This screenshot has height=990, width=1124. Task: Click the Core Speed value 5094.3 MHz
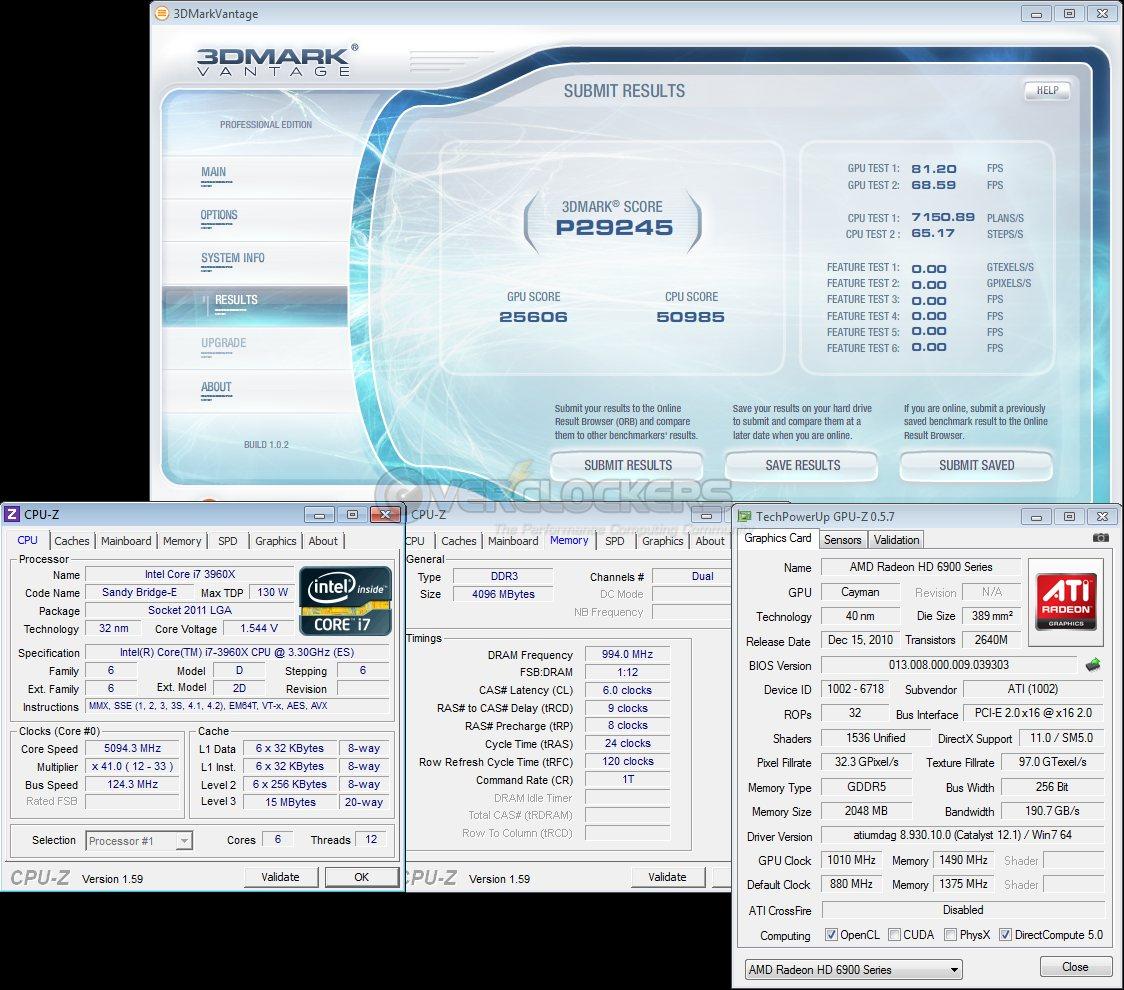click(x=133, y=748)
